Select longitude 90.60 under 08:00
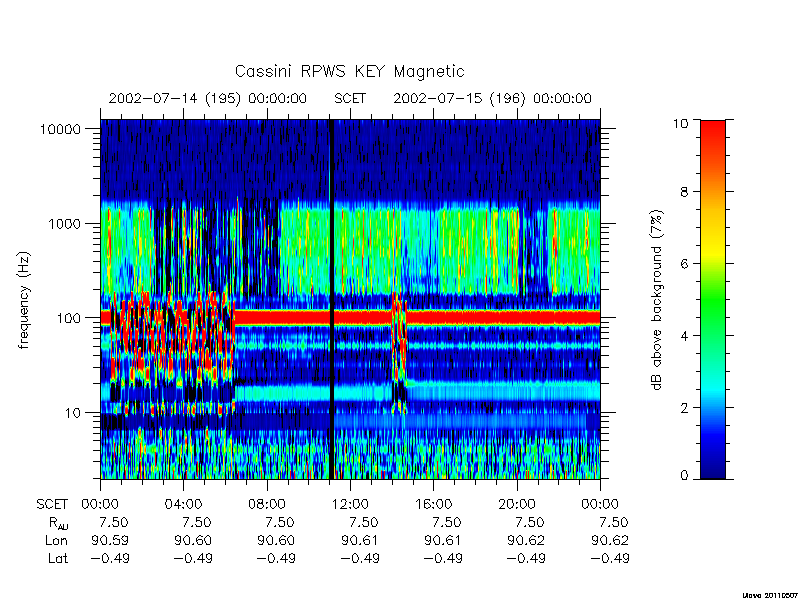 pos(276,540)
